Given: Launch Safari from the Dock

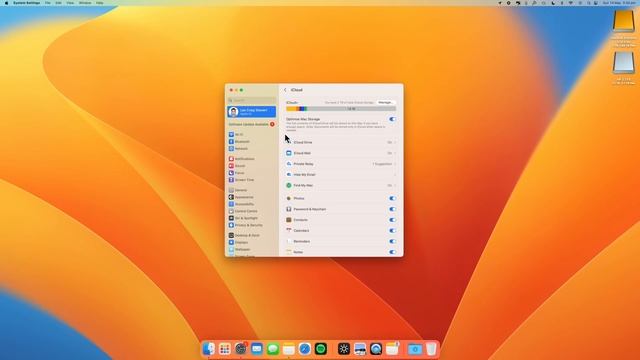Looking at the screenshot, I should click(304, 349).
